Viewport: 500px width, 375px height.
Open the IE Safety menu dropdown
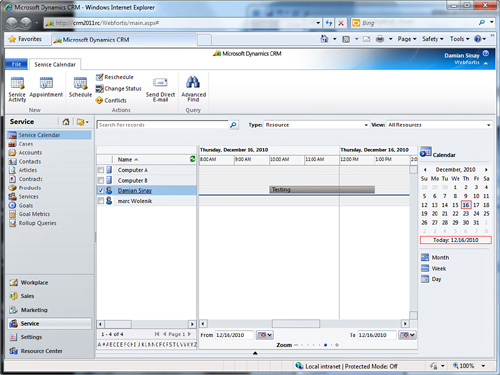click(x=433, y=39)
